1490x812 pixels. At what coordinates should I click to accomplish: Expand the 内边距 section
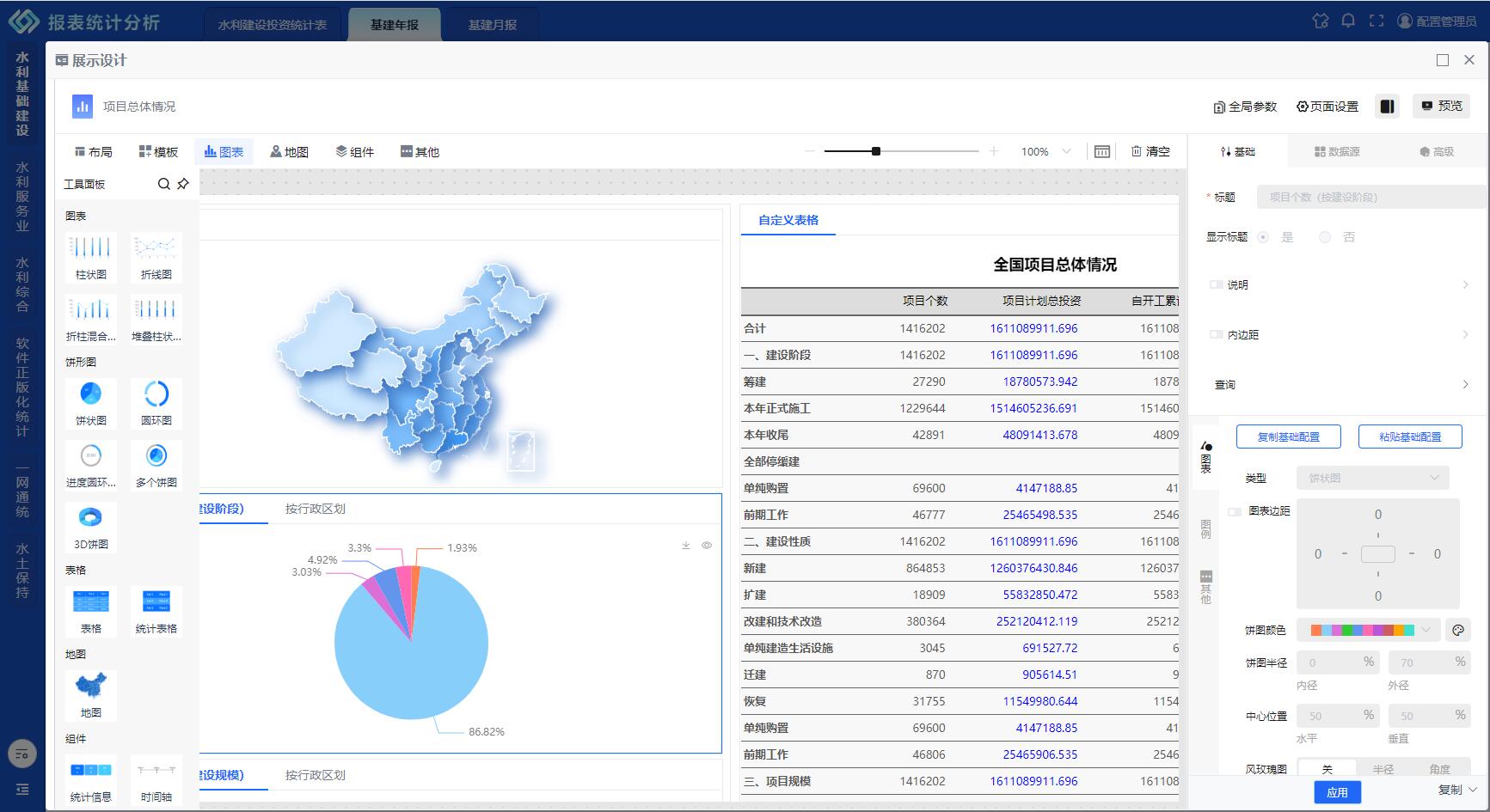coord(1466,334)
